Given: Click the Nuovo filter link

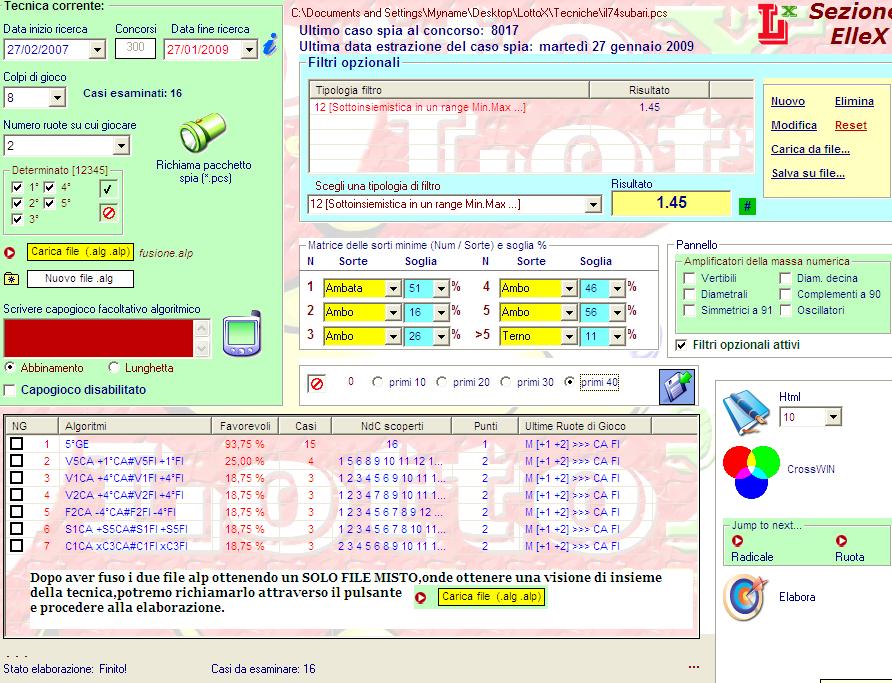Looking at the screenshot, I should point(787,101).
